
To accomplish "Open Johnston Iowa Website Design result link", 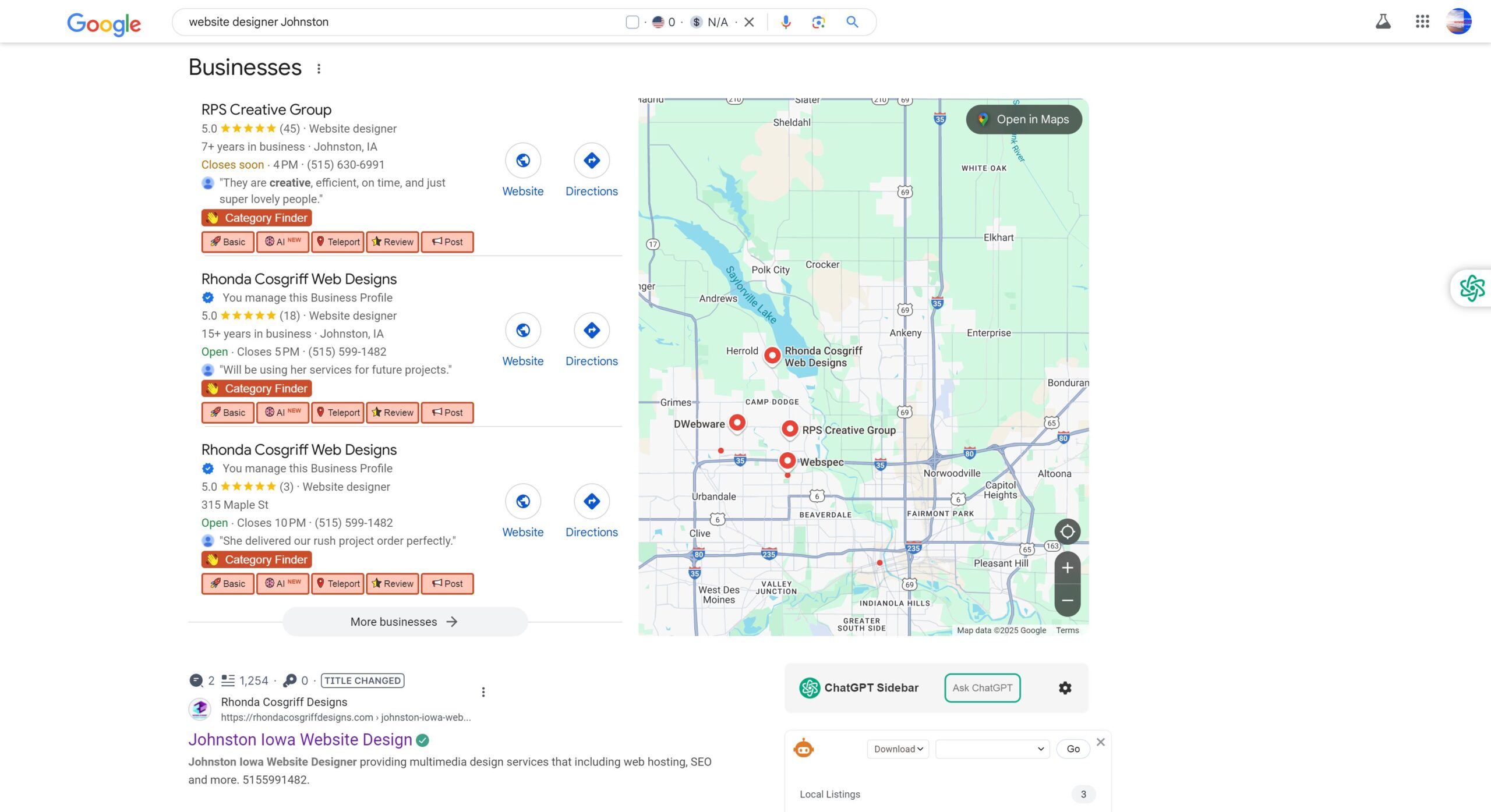I will (300, 739).
